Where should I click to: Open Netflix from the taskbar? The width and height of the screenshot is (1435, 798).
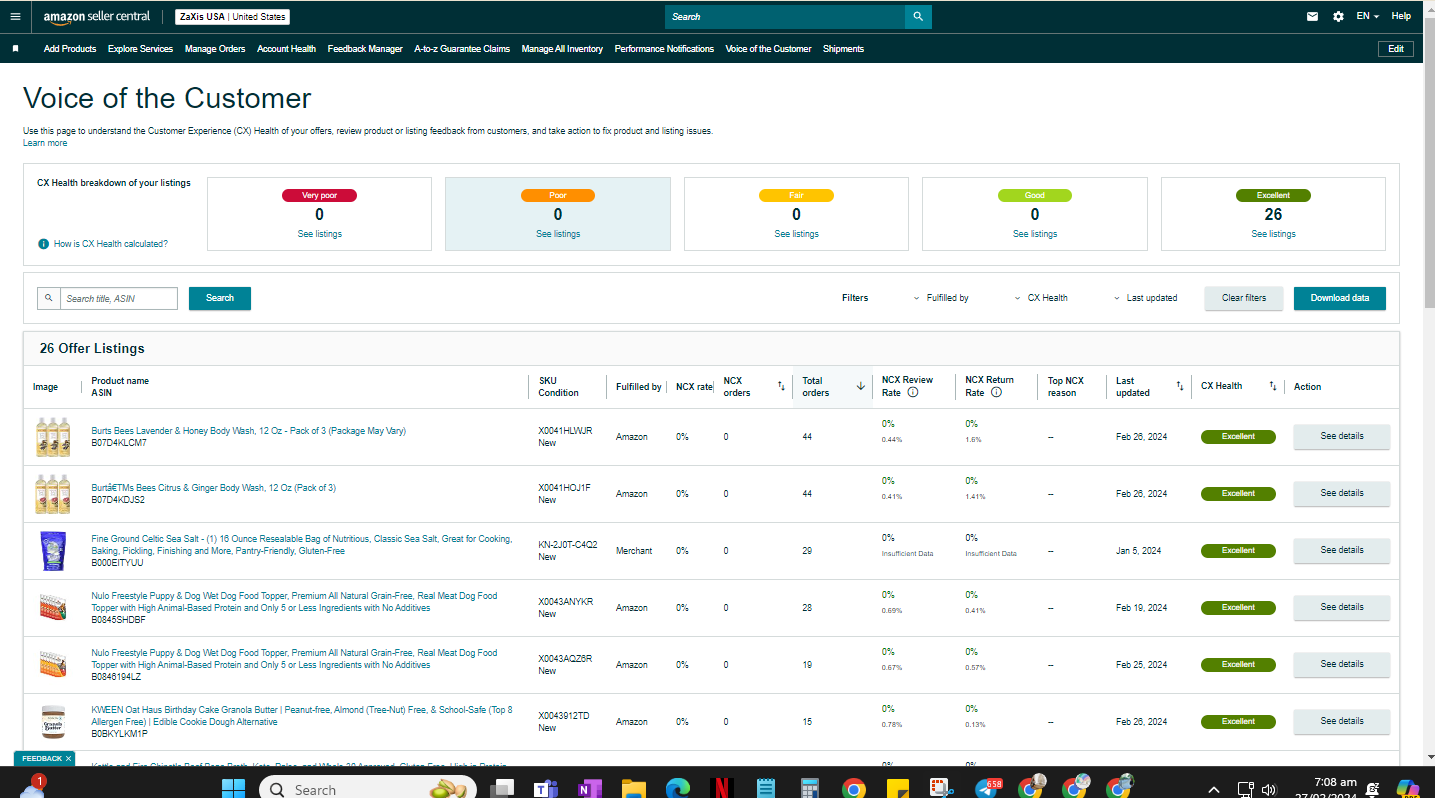pos(722,789)
